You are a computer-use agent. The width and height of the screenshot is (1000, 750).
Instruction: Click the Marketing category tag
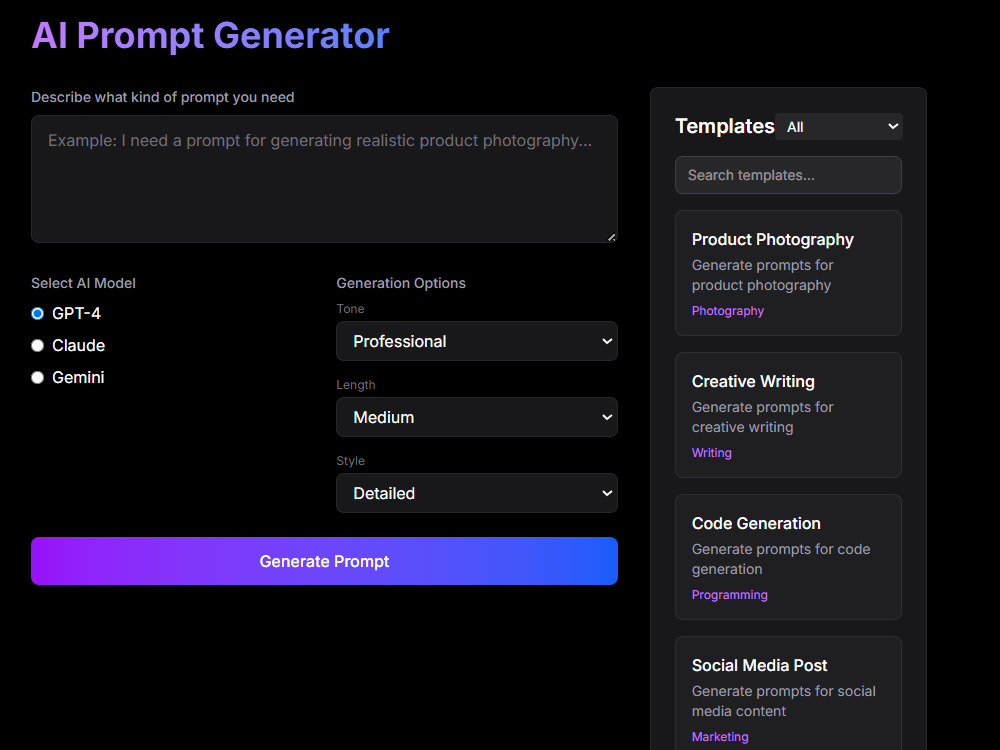(x=720, y=736)
